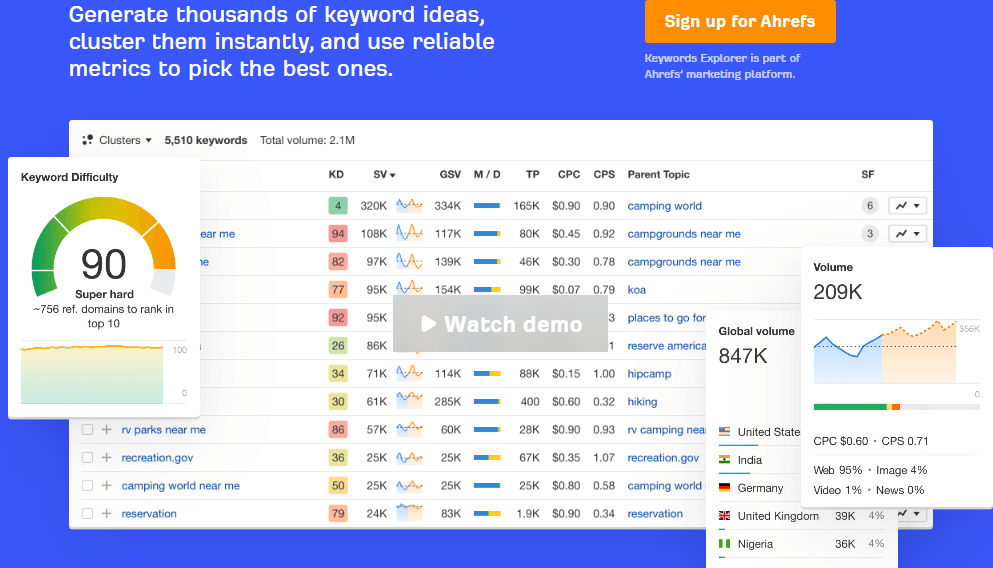This screenshot has height=568, width=993.
Task: Click the sparkline trend icon in 57K row
Action: click(x=409, y=429)
